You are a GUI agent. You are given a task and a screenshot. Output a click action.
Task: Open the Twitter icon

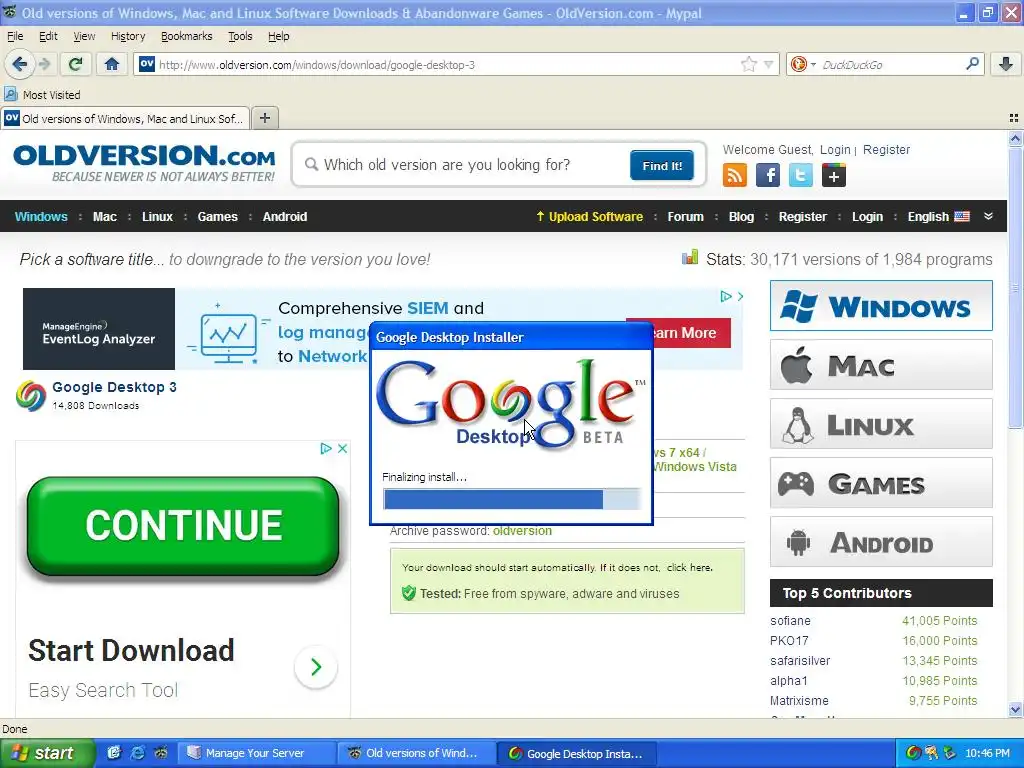(x=801, y=175)
